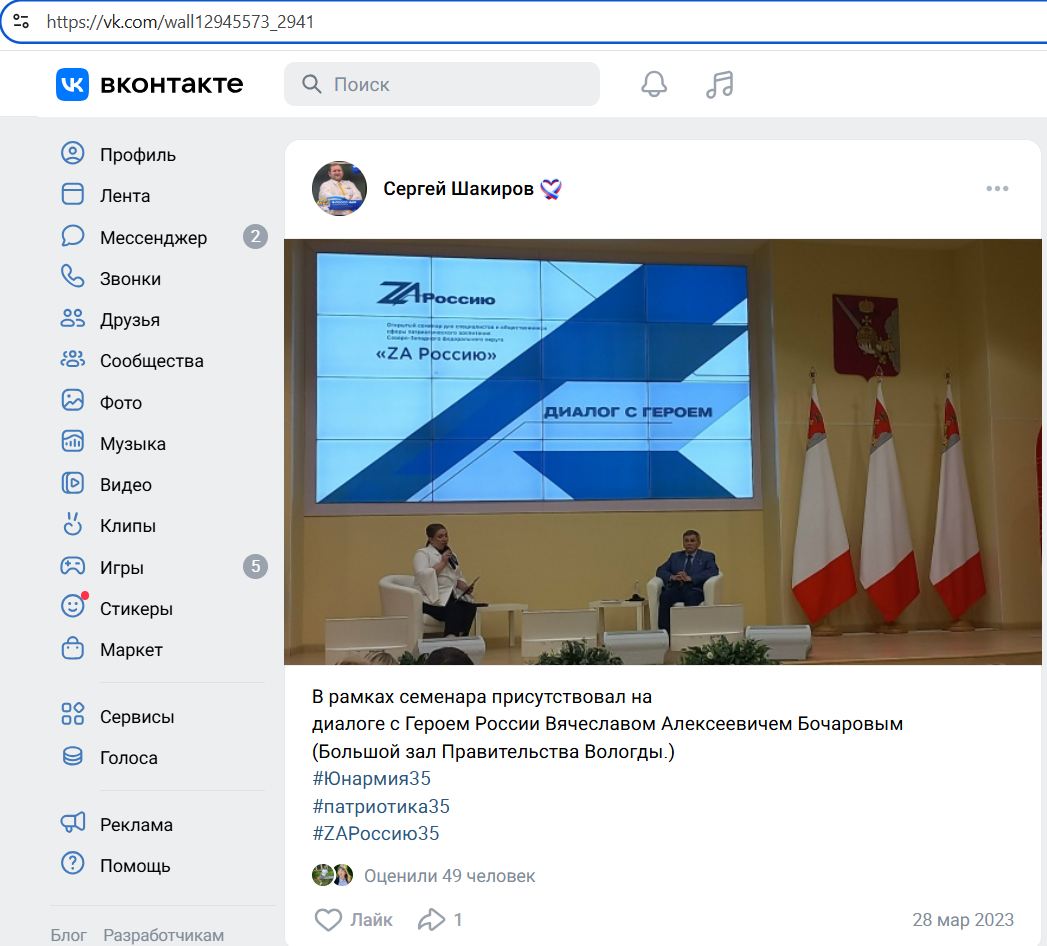Open Сообщества in the sidebar
The image size is (1047, 946).
tap(152, 361)
